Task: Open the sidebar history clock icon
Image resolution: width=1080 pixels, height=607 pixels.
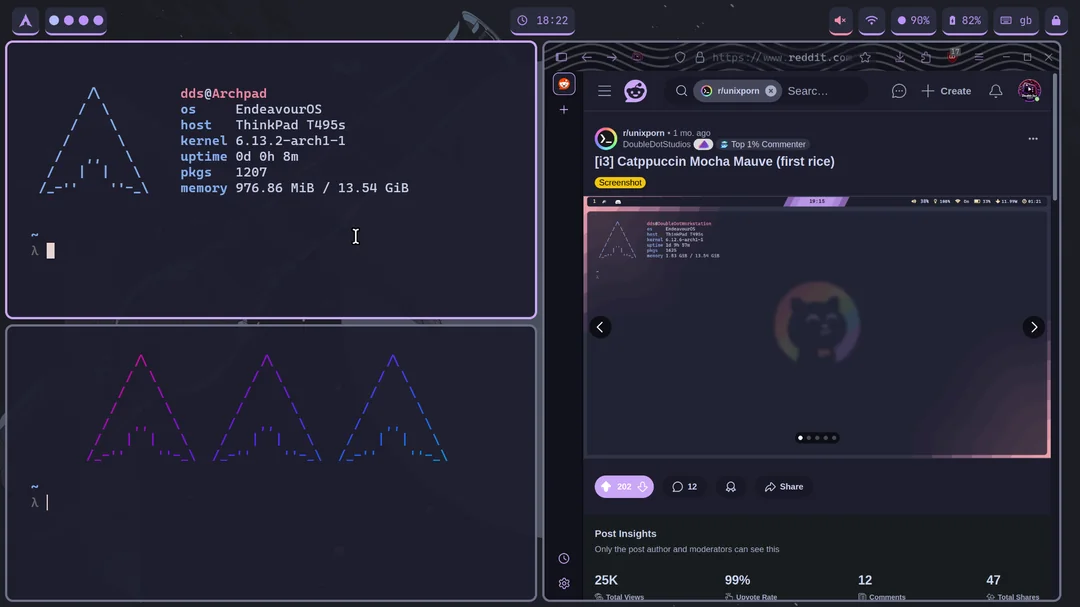Action: (x=564, y=559)
